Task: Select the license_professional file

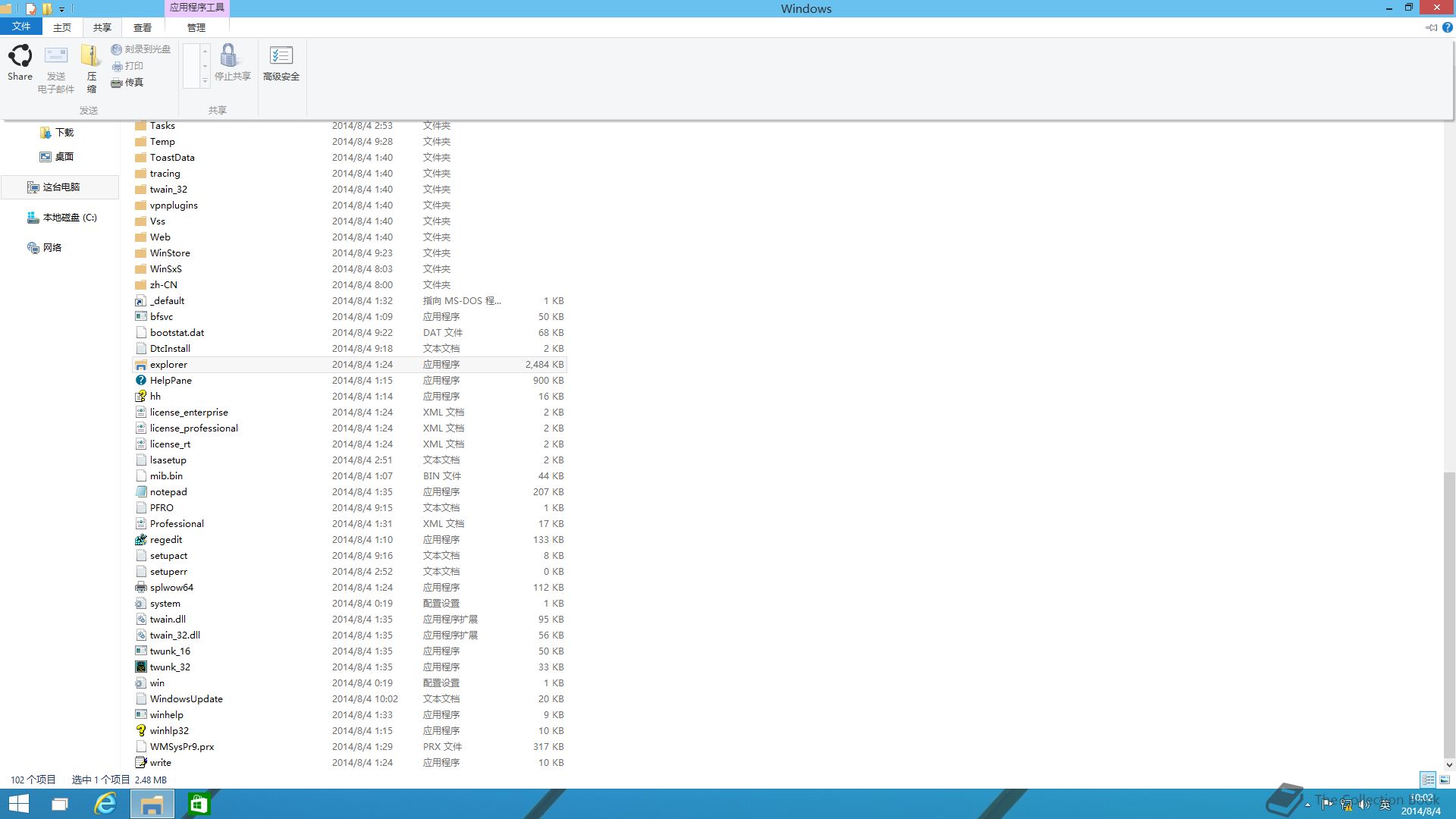Action: tap(350, 428)
